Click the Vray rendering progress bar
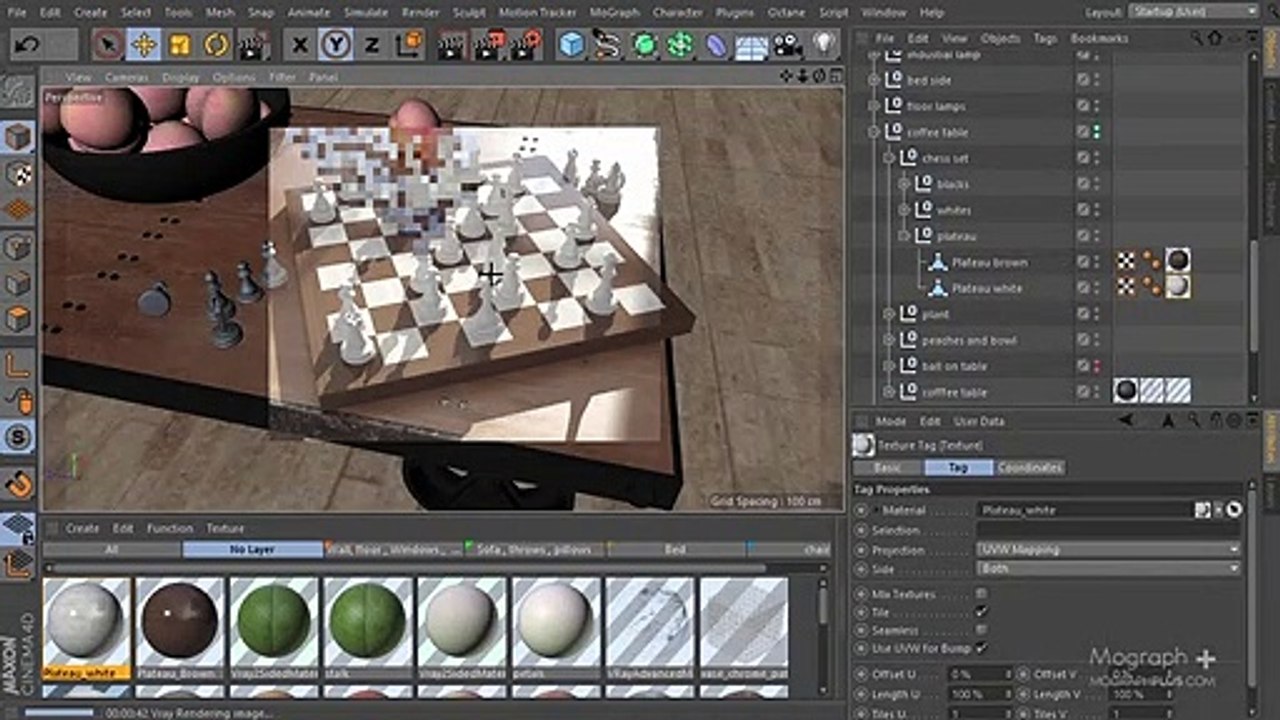The image size is (1280, 720). pyautogui.click(x=58, y=713)
